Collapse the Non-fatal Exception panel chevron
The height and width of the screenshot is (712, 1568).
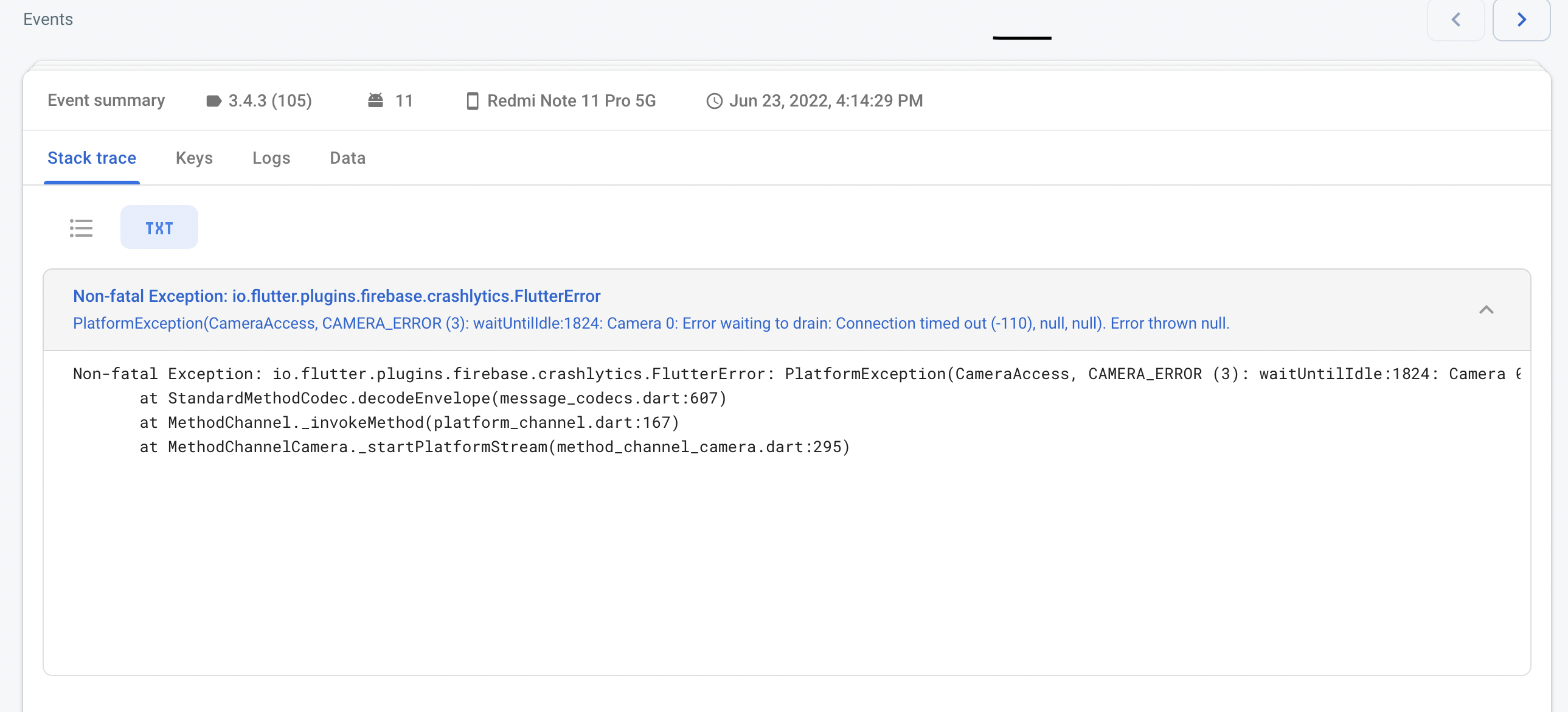pos(1486,309)
